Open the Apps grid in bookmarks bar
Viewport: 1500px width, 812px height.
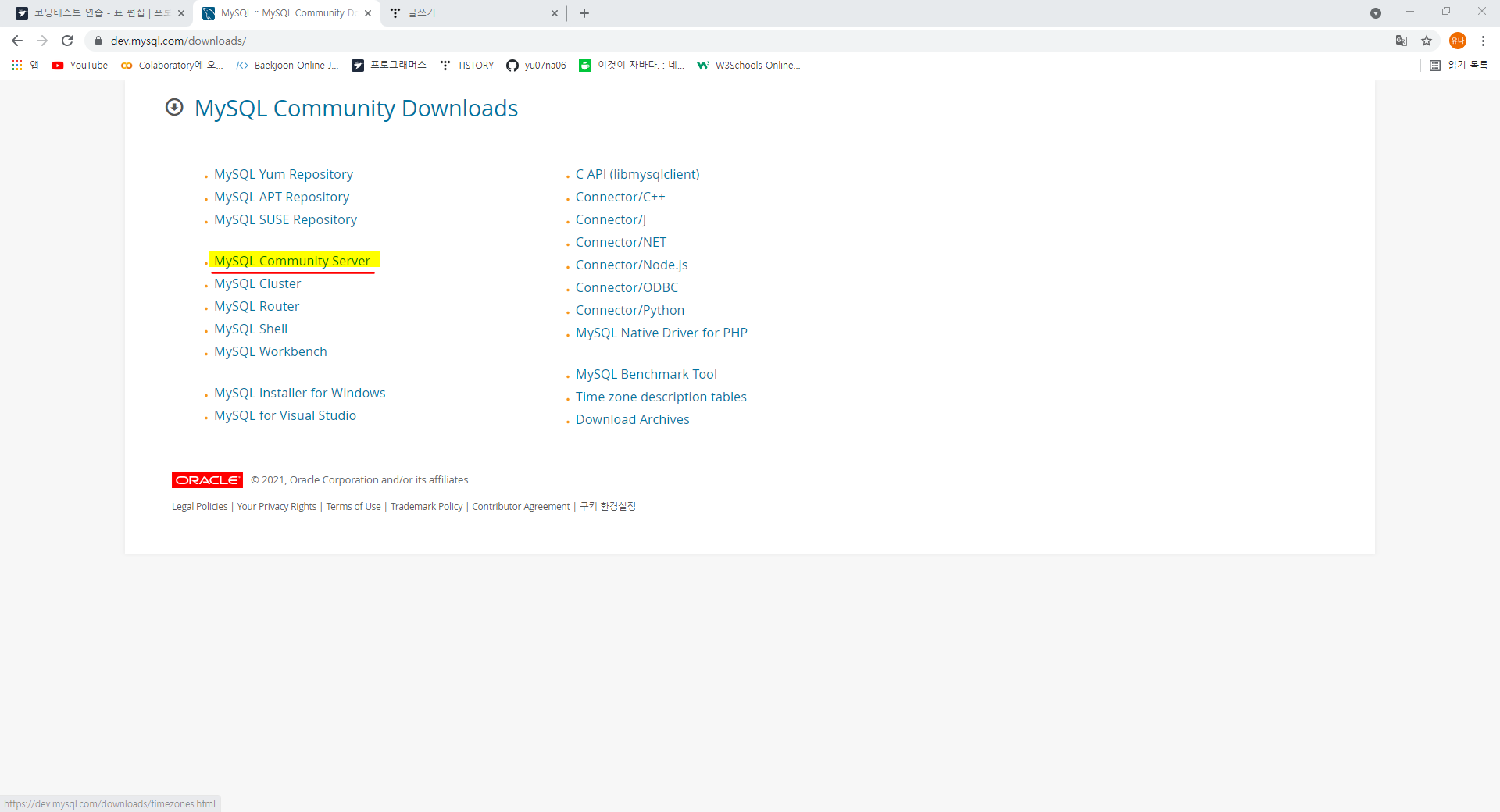pyautogui.click(x=25, y=66)
